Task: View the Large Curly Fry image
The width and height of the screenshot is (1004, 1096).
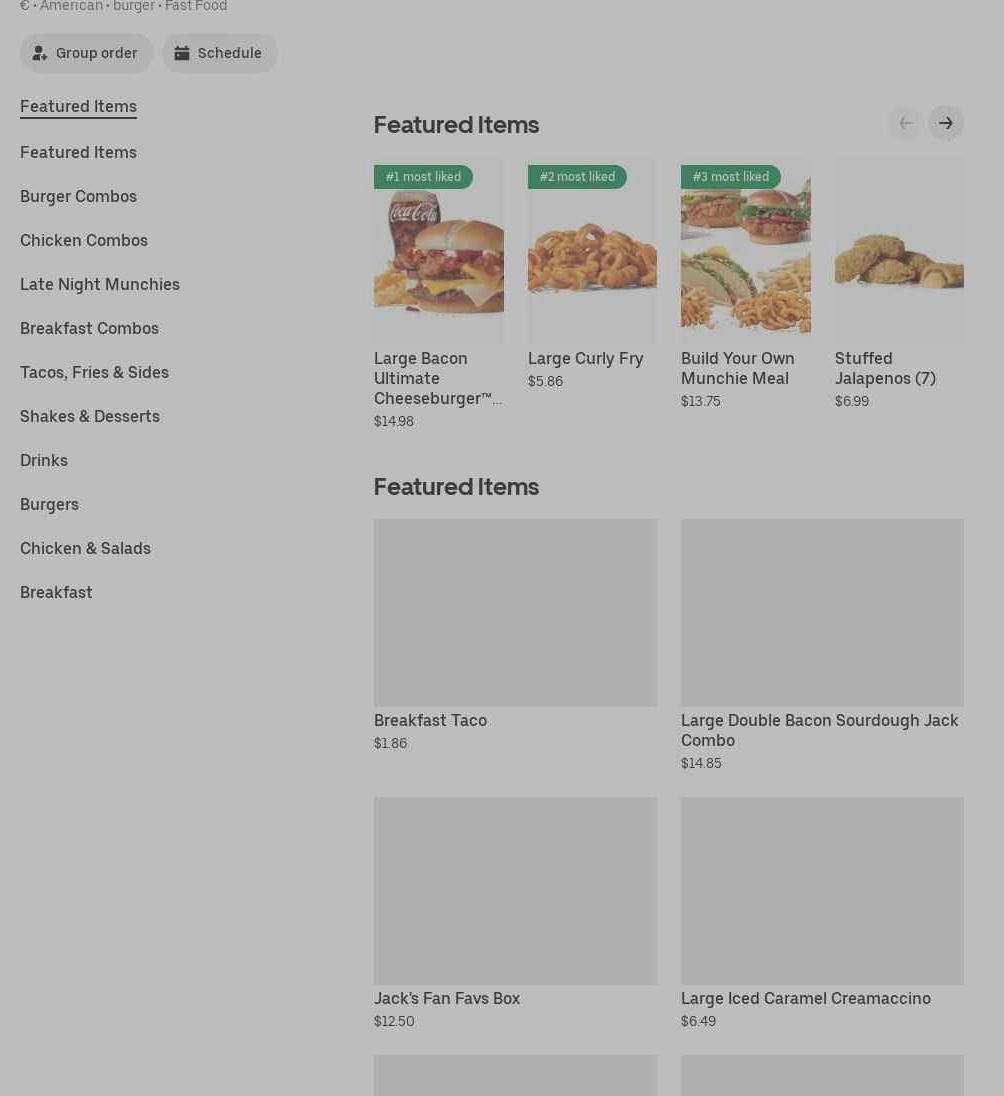Action: [x=592, y=251]
